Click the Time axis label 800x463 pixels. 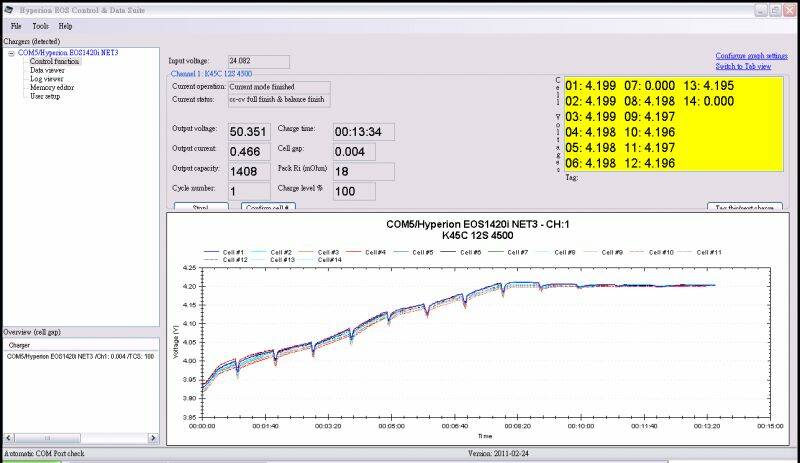point(485,436)
